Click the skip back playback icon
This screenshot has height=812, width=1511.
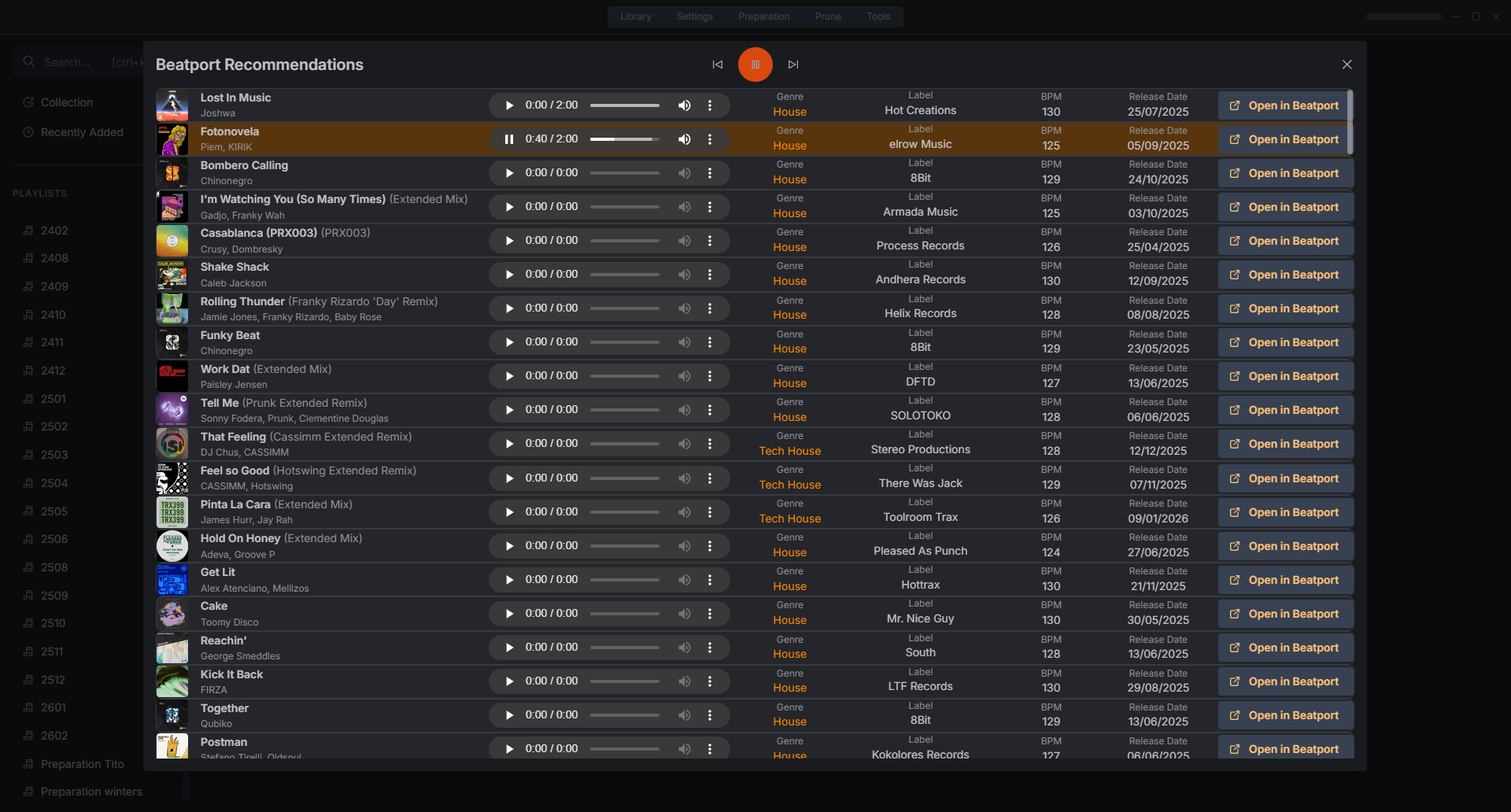[x=717, y=65]
